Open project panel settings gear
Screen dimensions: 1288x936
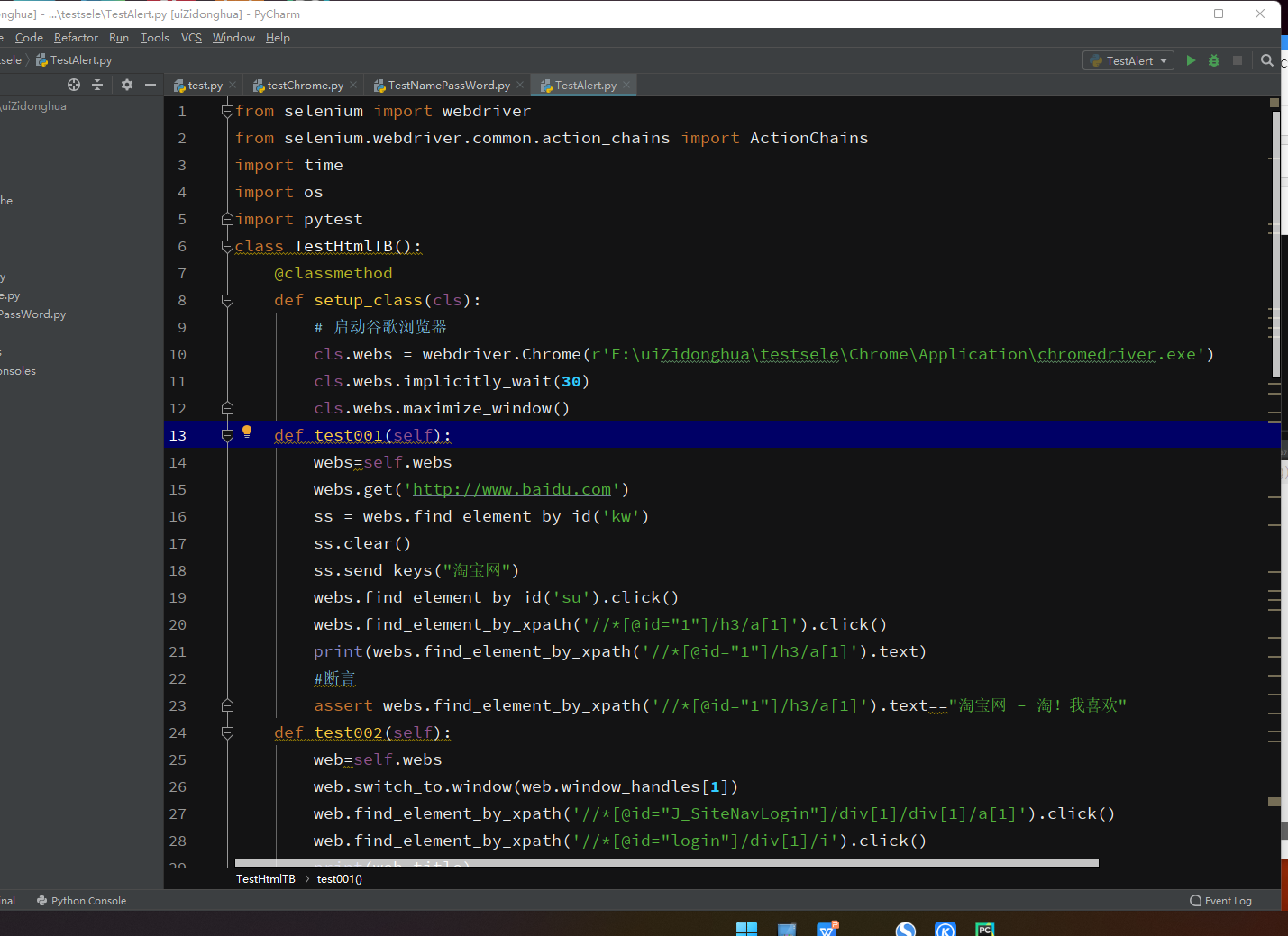127,85
